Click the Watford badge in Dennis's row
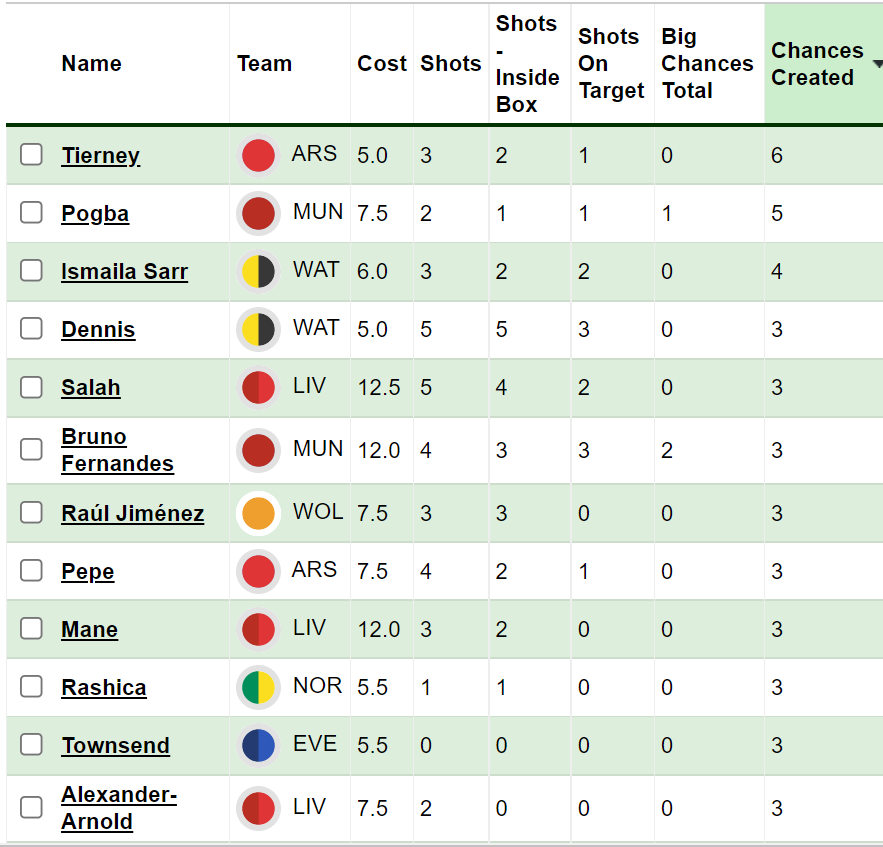This screenshot has width=883, height=847. 258,330
